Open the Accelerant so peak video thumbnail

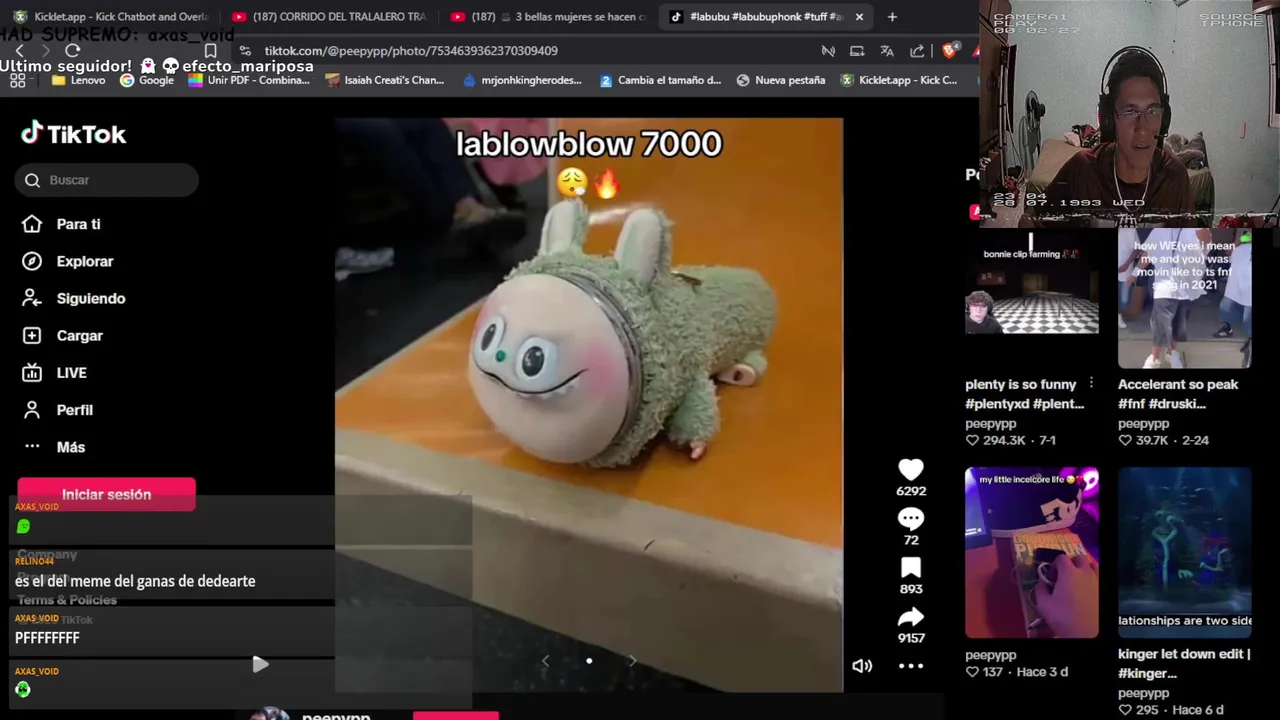tap(1184, 298)
